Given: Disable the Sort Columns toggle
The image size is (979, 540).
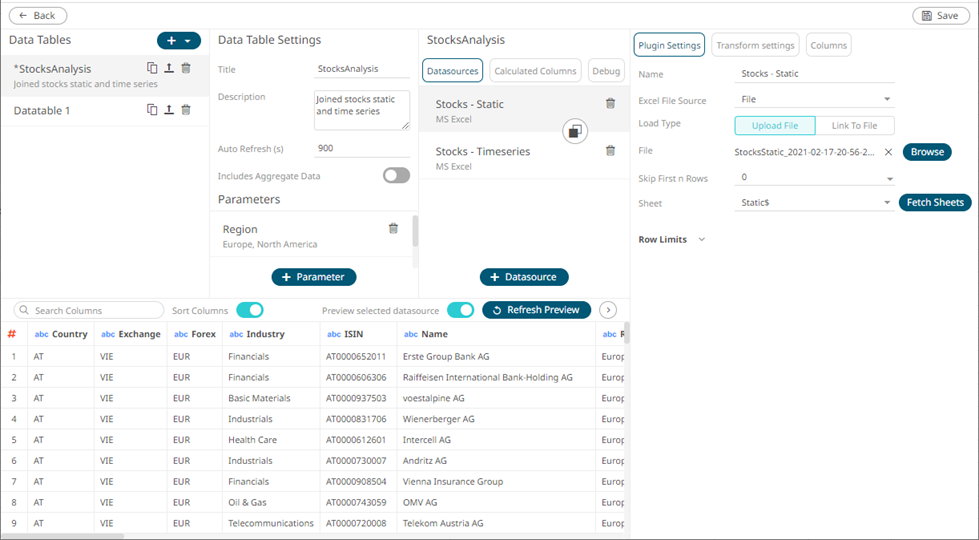Looking at the screenshot, I should pos(249,310).
